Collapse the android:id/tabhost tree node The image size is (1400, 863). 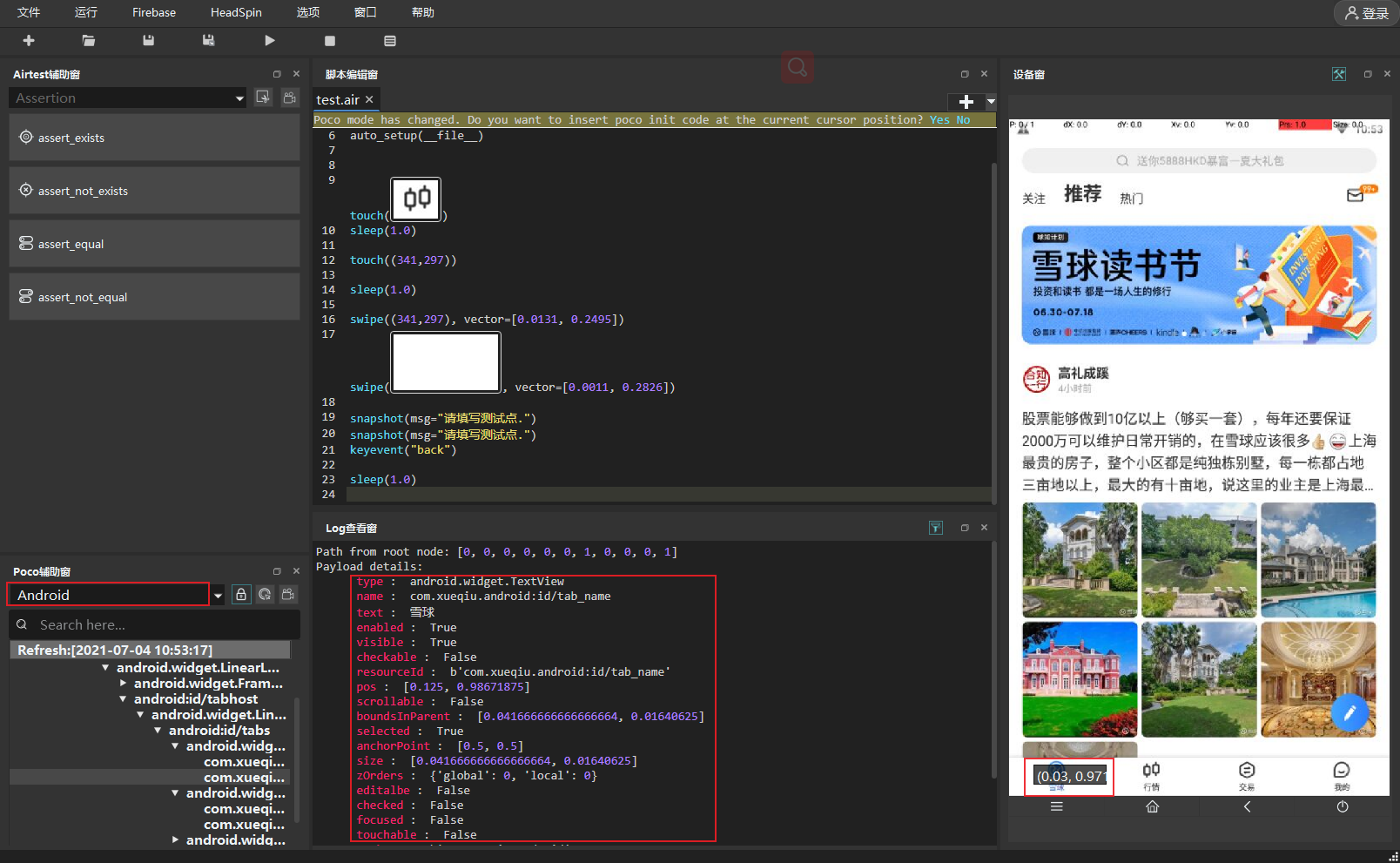tap(123, 699)
